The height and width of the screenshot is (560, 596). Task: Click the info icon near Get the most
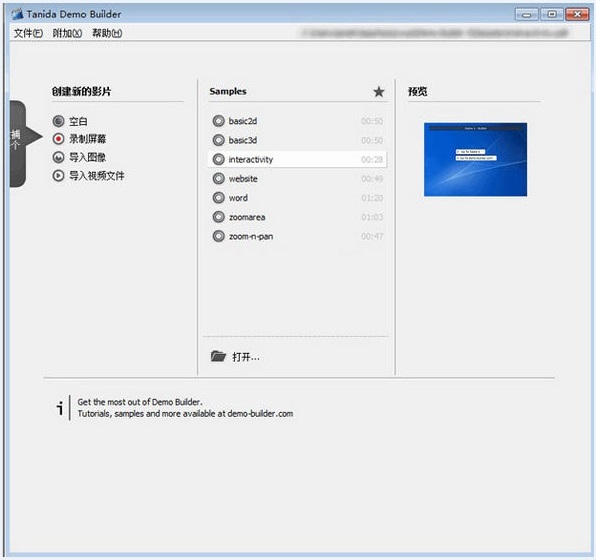click(60, 408)
